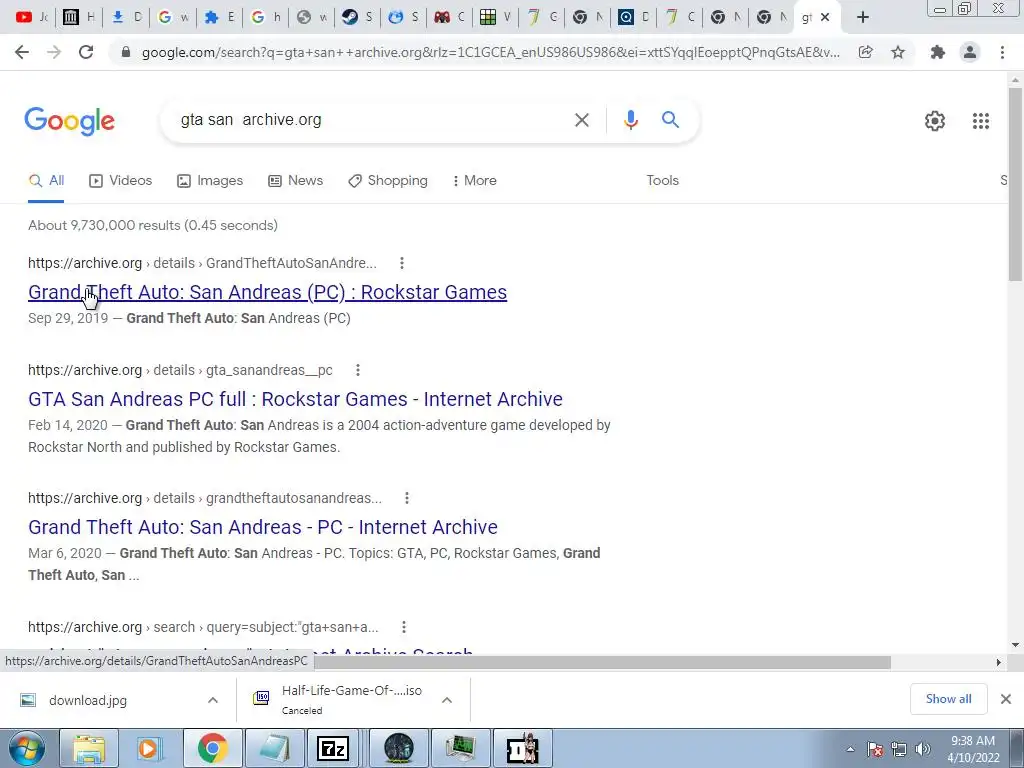Switch to News results

tap(296, 181)
